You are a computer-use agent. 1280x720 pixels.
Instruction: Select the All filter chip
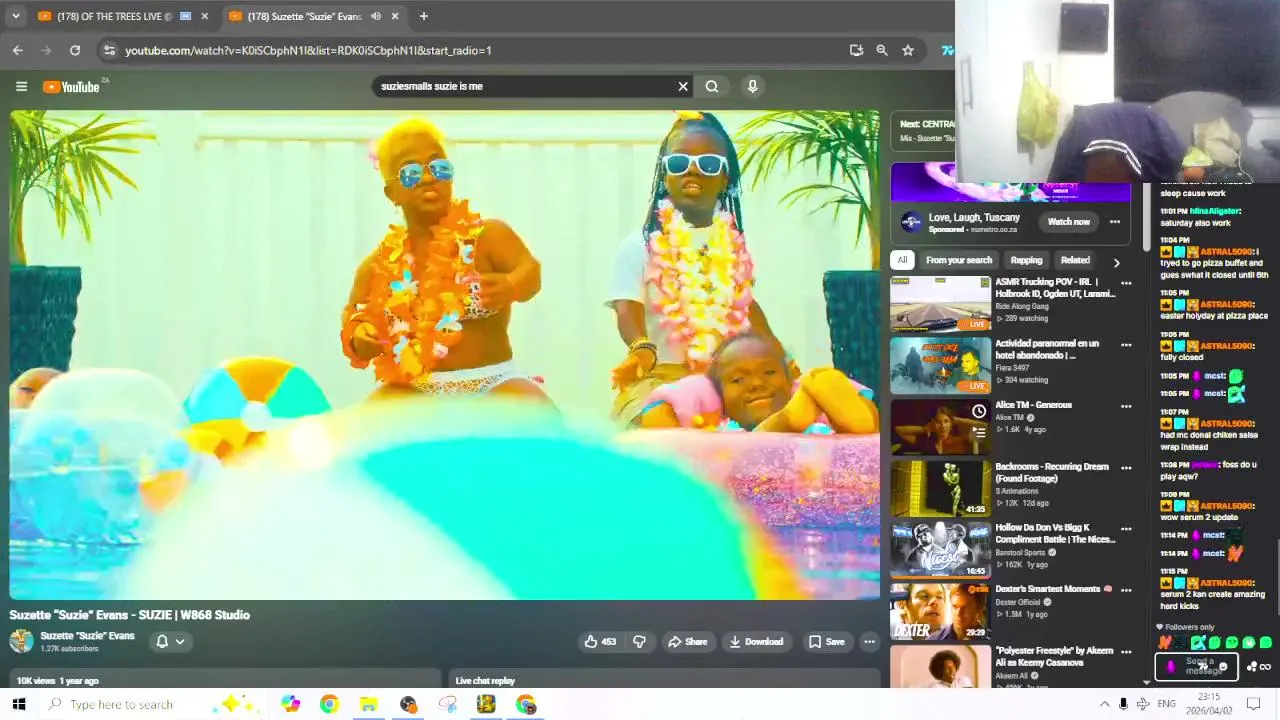[x=902, y=260]
